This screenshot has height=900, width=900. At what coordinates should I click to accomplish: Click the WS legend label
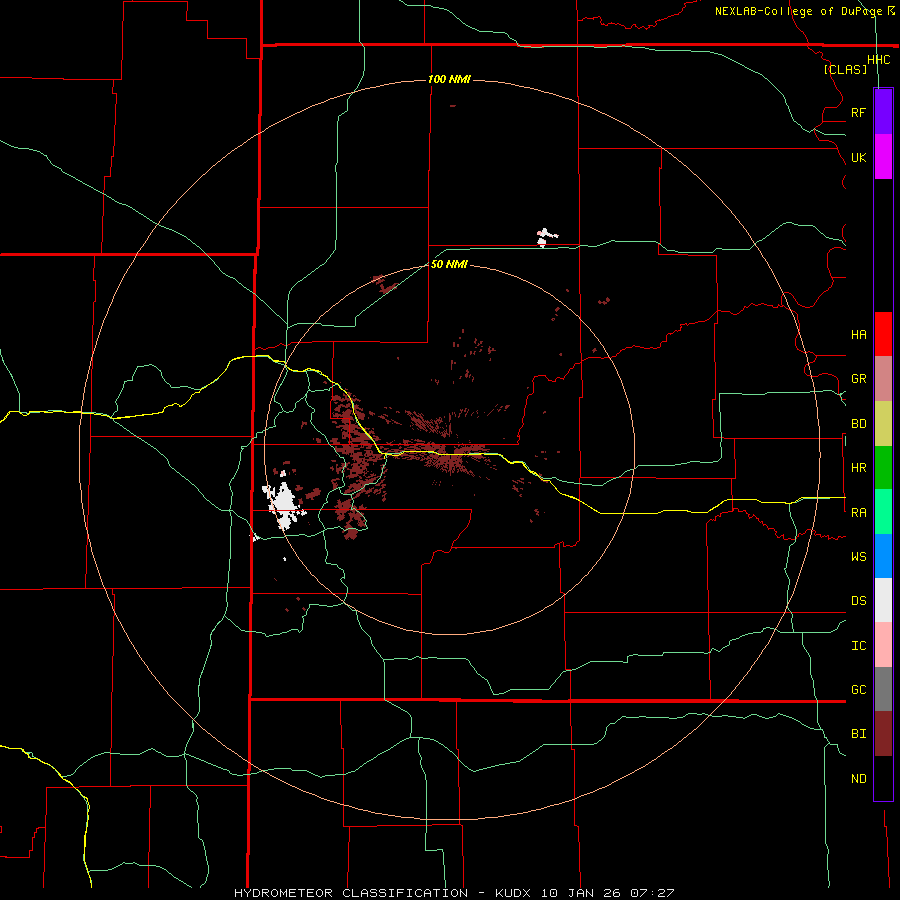pos(858,557)
